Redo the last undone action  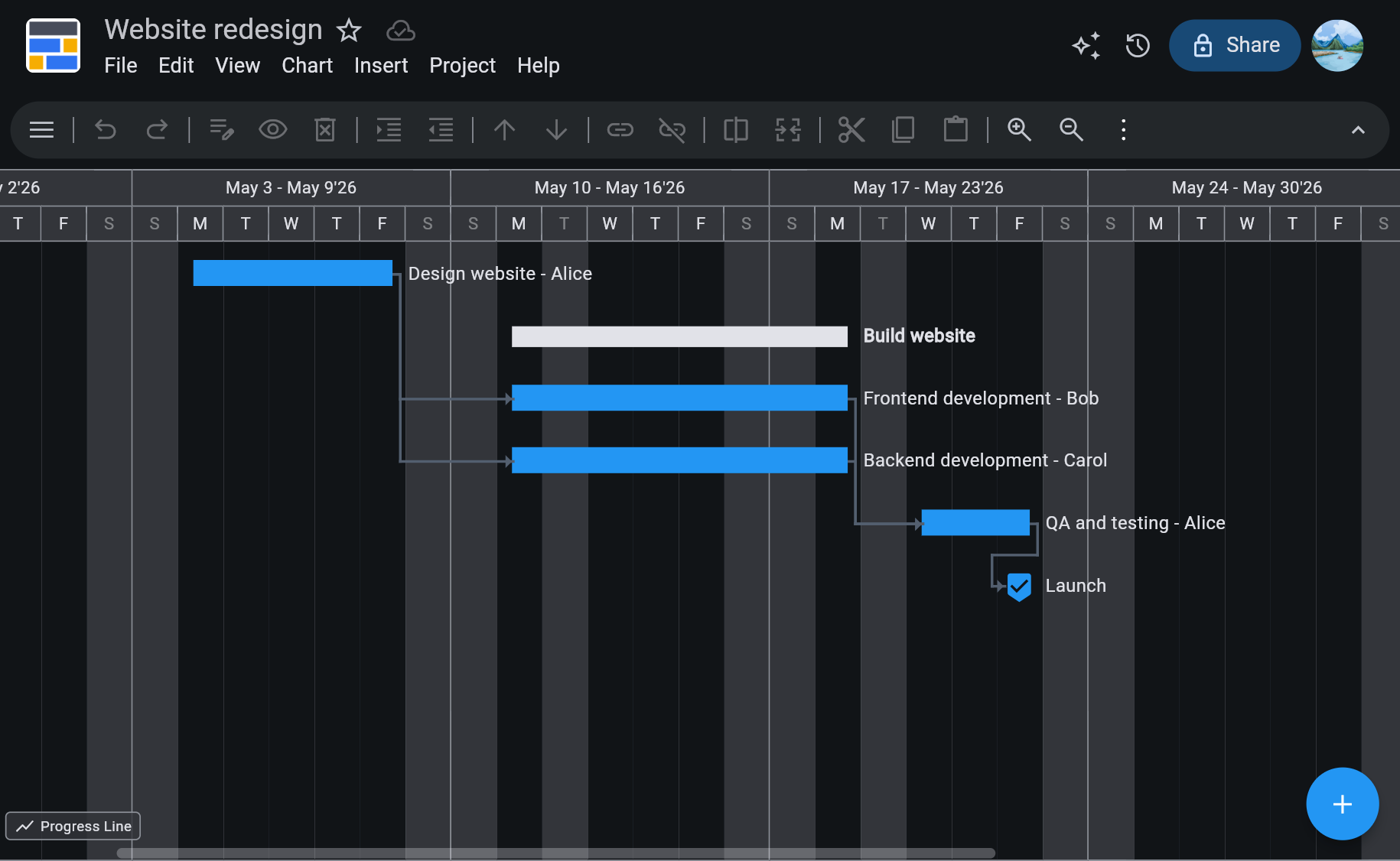[x=158, y=129]
